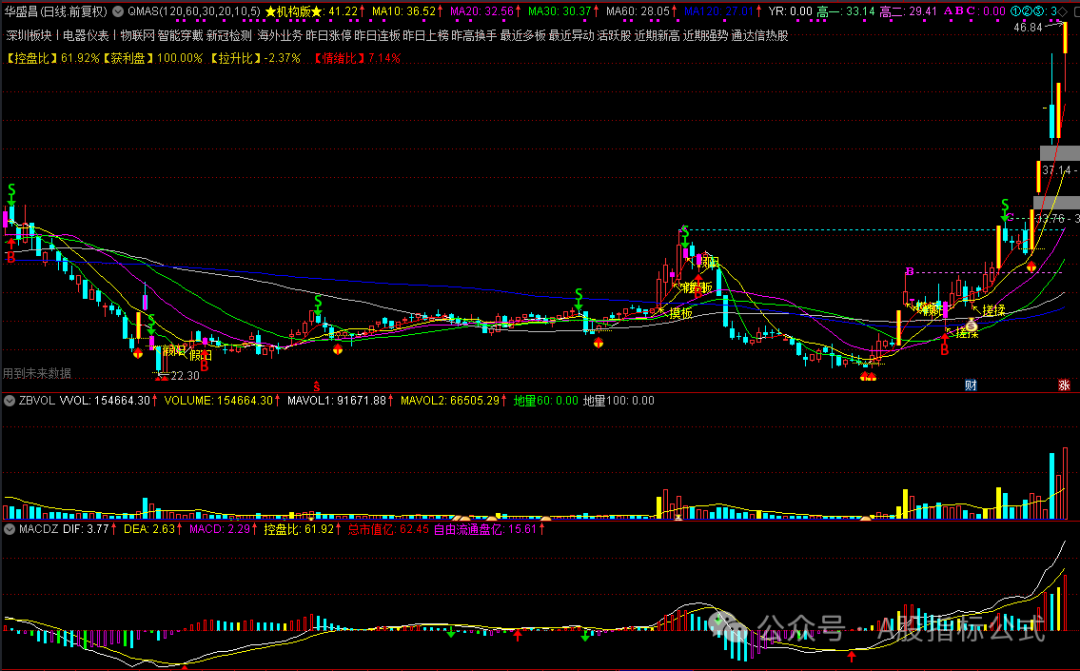1080x671 pixels.
Task: Open the dropdown arrow beside 华盛昌 title
Action: tap(118, 12)
